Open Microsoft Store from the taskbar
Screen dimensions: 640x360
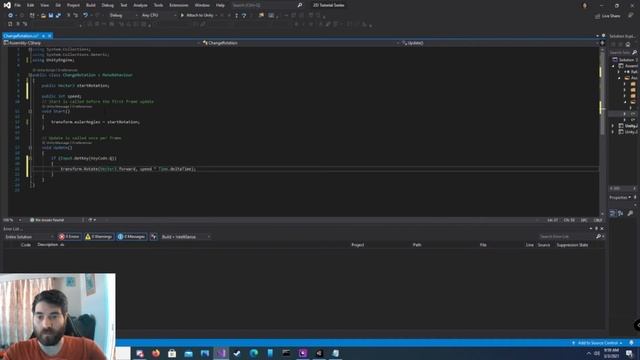tap(172, 353)
